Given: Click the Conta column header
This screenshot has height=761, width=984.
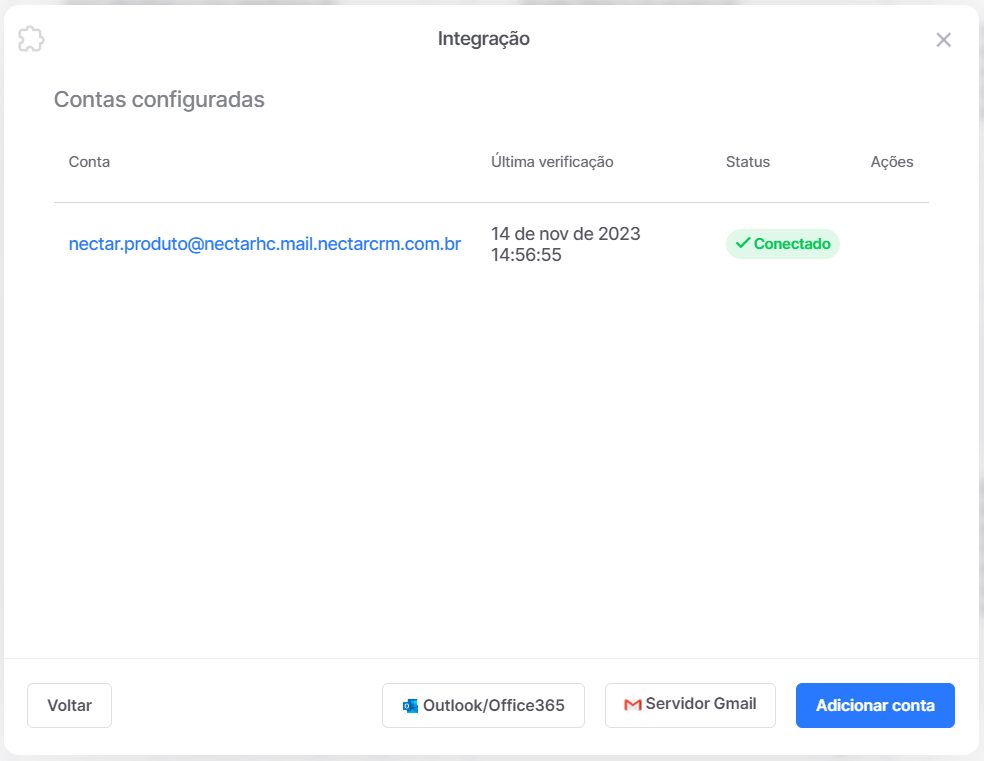Looking at the screenshot, I should pyautogui.click(x=89, y=162).
